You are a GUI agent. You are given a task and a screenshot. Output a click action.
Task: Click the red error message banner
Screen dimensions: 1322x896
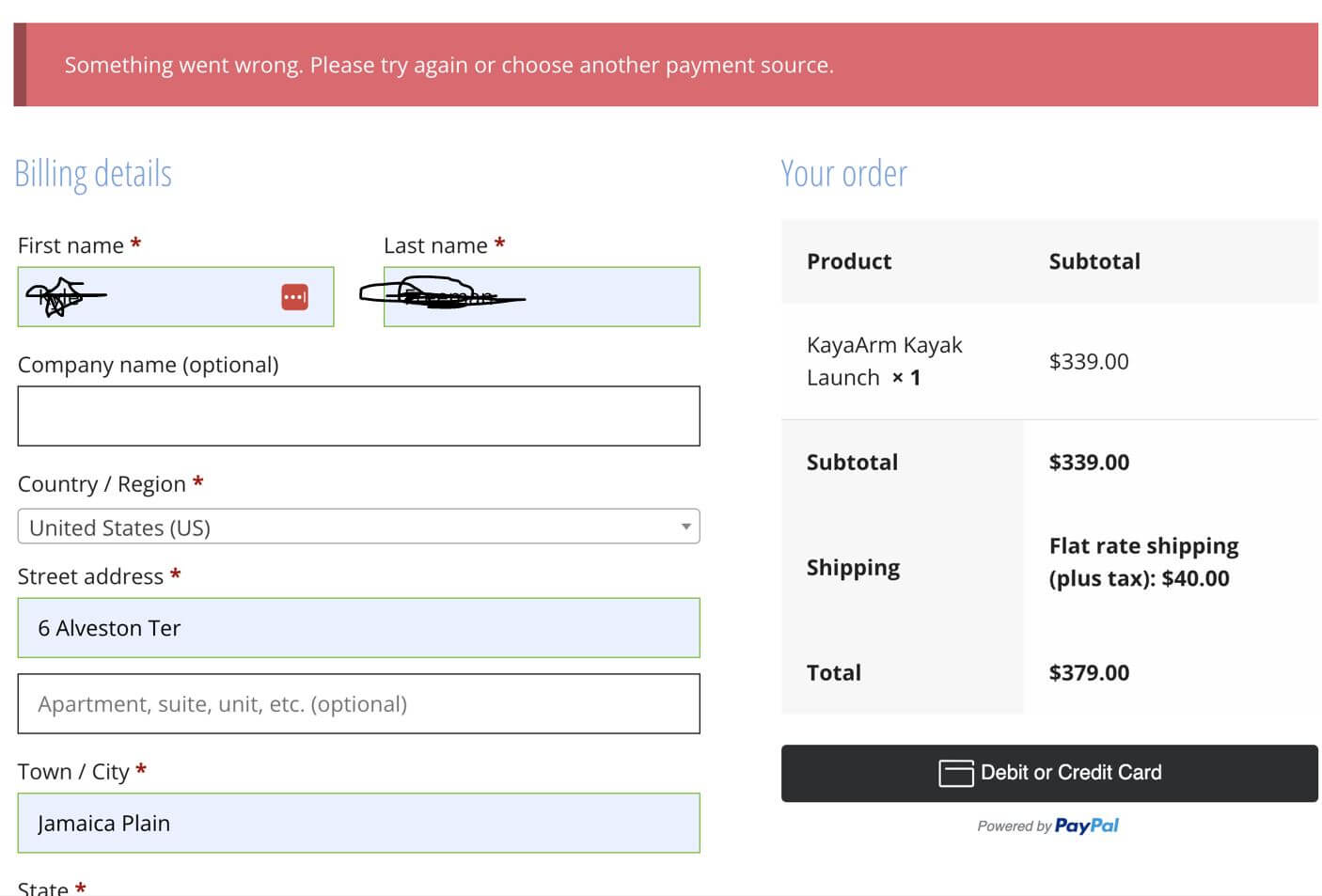[x=666, y=65]
